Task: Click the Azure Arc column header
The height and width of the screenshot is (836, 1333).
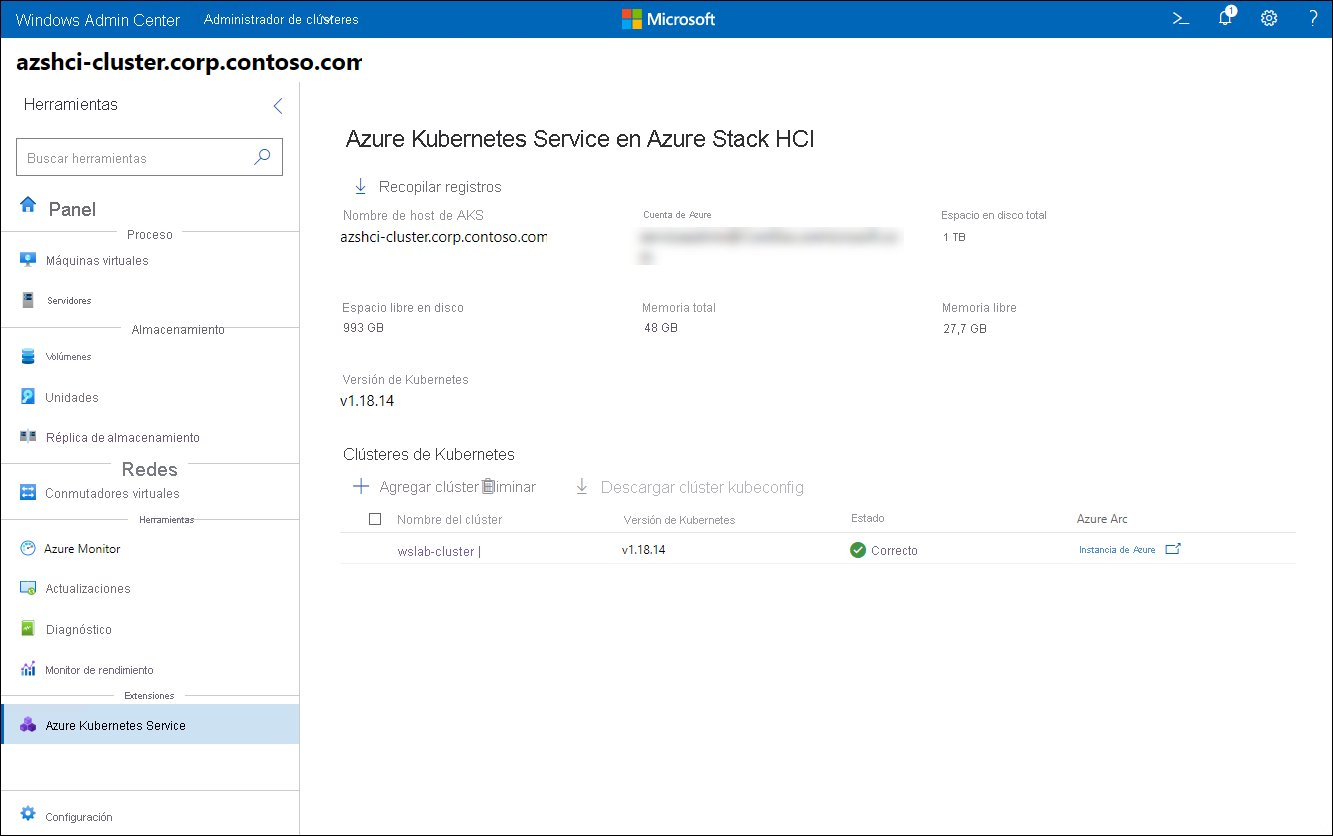Action: [1102, 519]
